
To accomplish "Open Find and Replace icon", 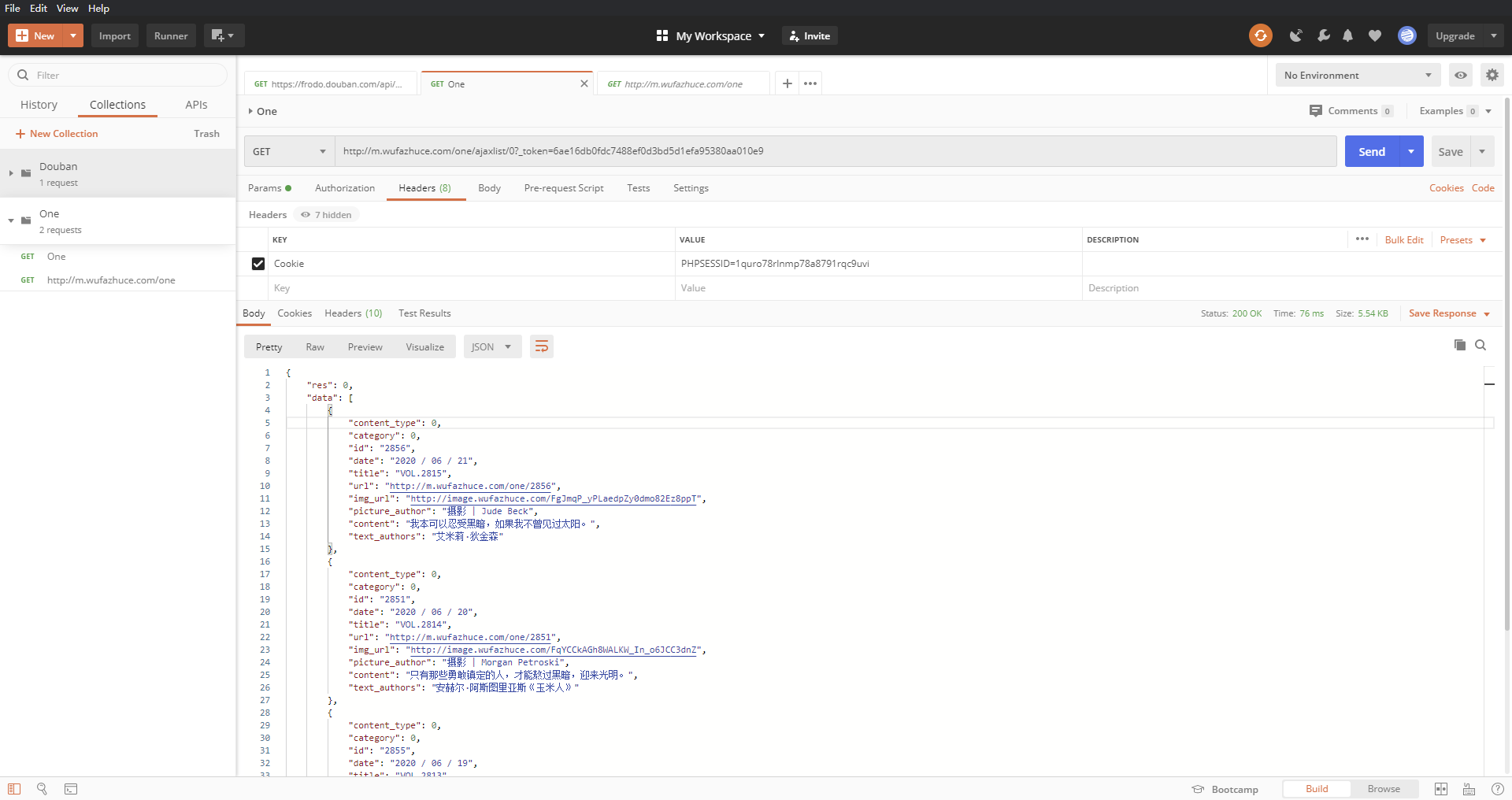I will pyautogui.click(x=43, y=788).
